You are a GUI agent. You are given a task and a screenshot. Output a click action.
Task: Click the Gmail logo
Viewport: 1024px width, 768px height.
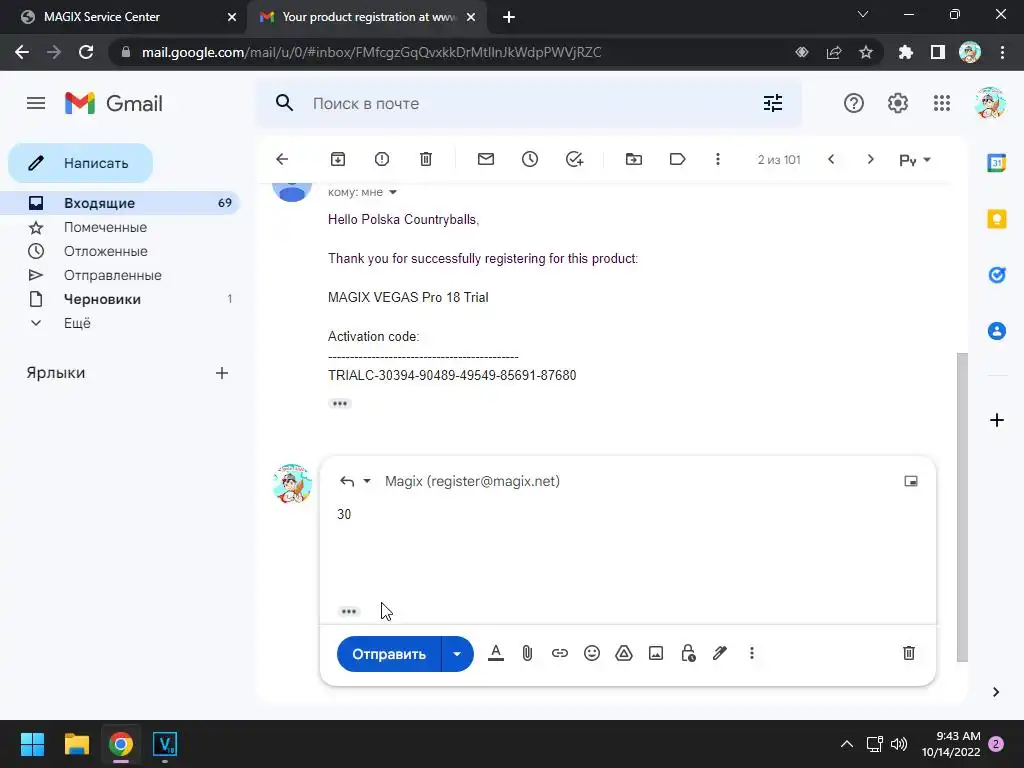coord(114,103)
